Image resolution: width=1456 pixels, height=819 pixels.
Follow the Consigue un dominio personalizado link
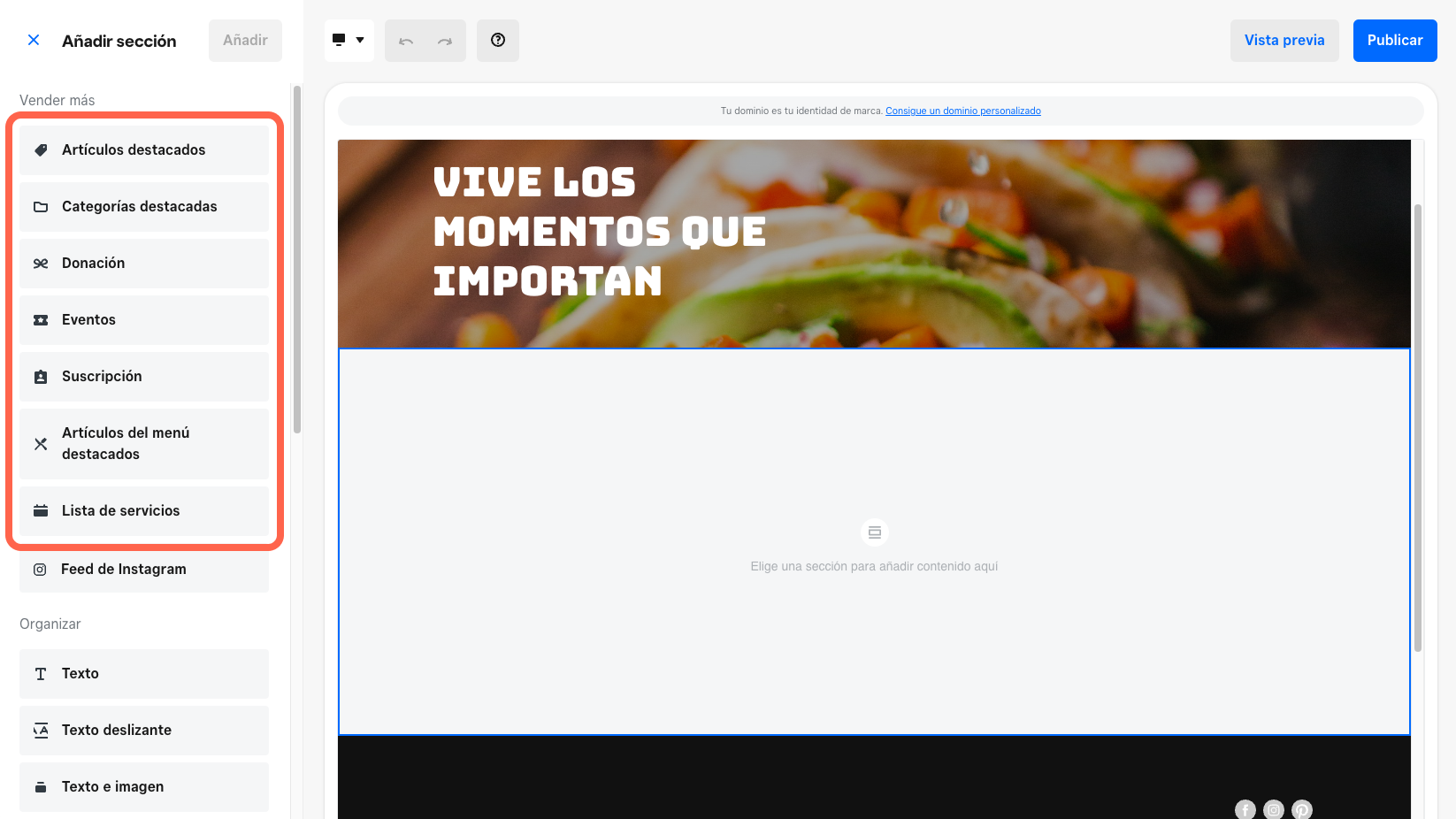[x=963, y=111]
